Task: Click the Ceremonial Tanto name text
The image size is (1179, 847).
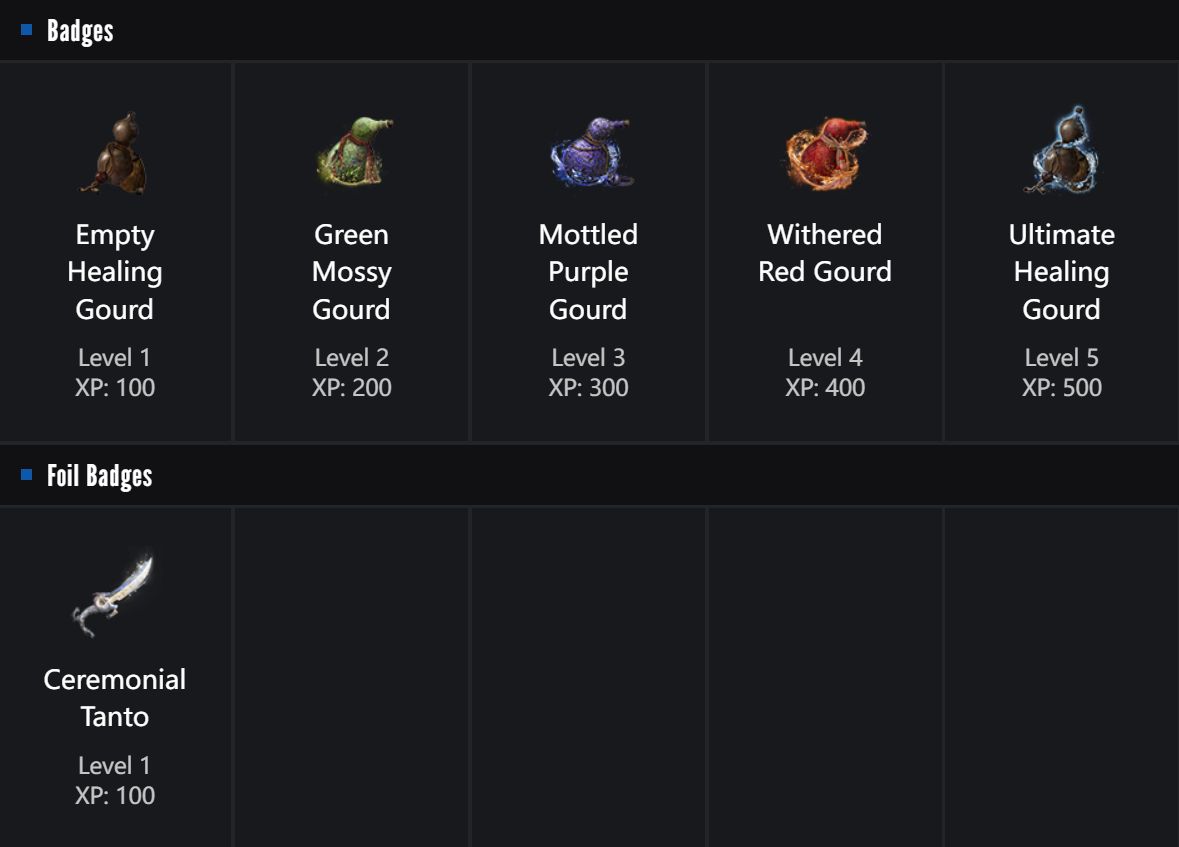Action: click(115, 698)
